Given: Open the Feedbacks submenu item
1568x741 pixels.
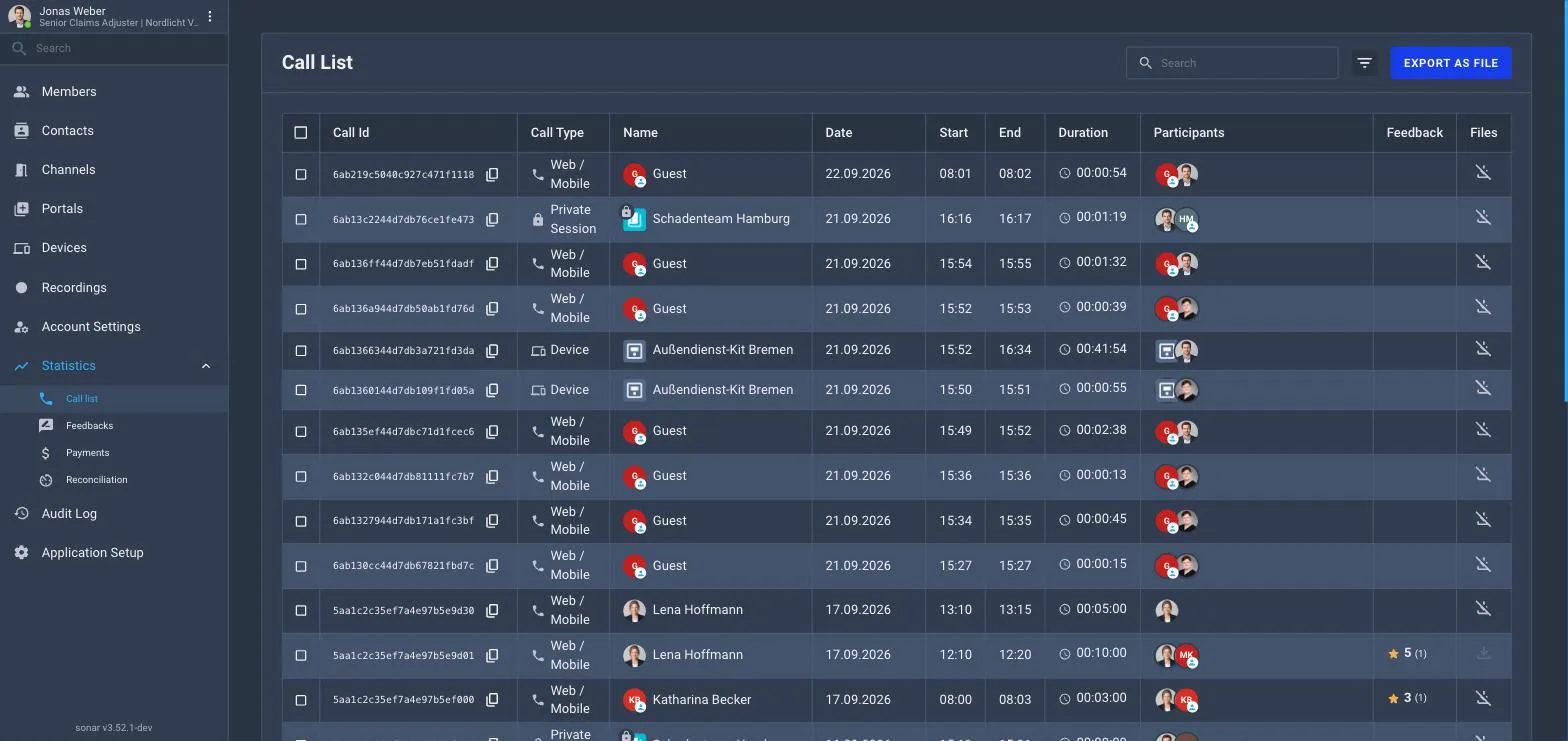Looking at the screenshot, I should point(114,426).
